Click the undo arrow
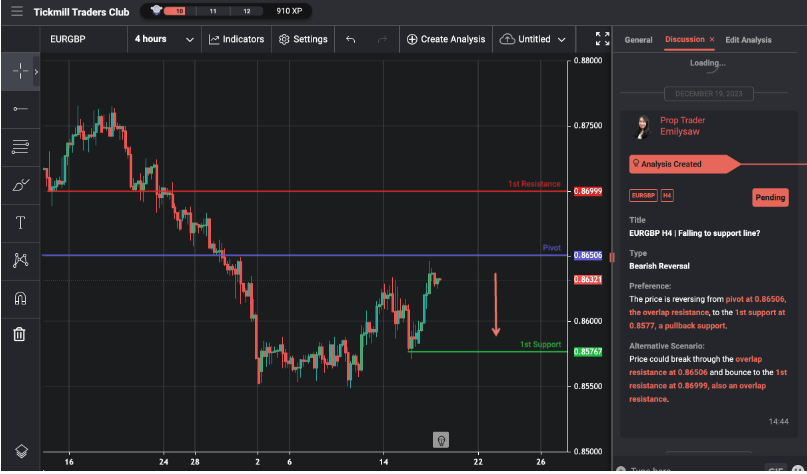This screenshot has height=474, width=807. (x=350, y=39)
